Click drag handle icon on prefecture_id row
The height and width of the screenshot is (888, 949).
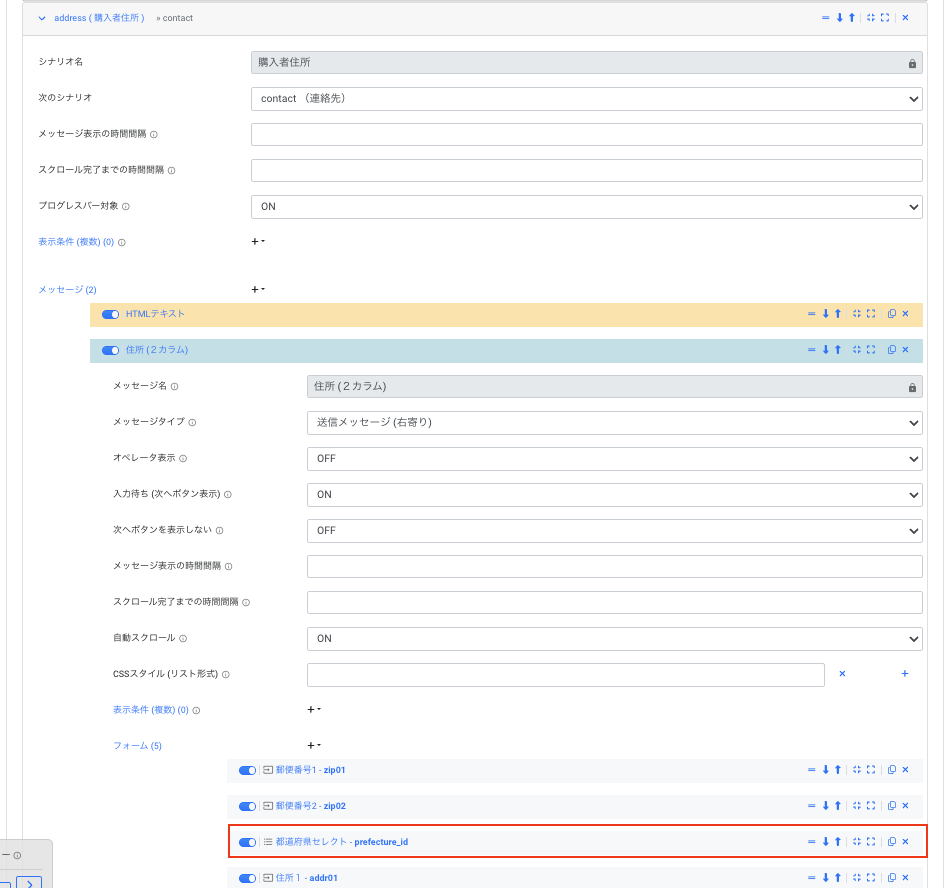812,842
